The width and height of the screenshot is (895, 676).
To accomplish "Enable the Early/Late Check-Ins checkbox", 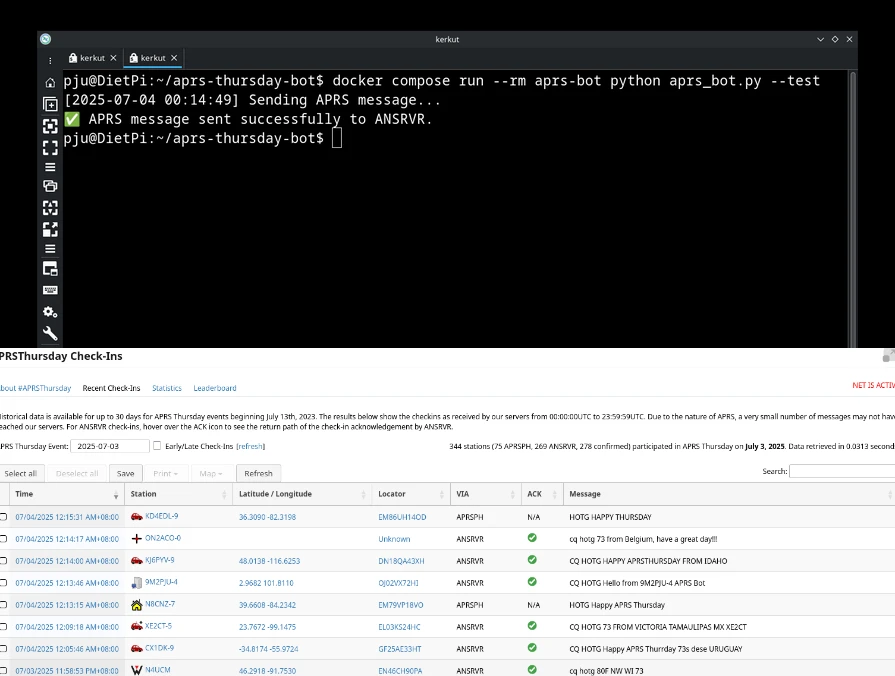I will (x=157, y=445).
